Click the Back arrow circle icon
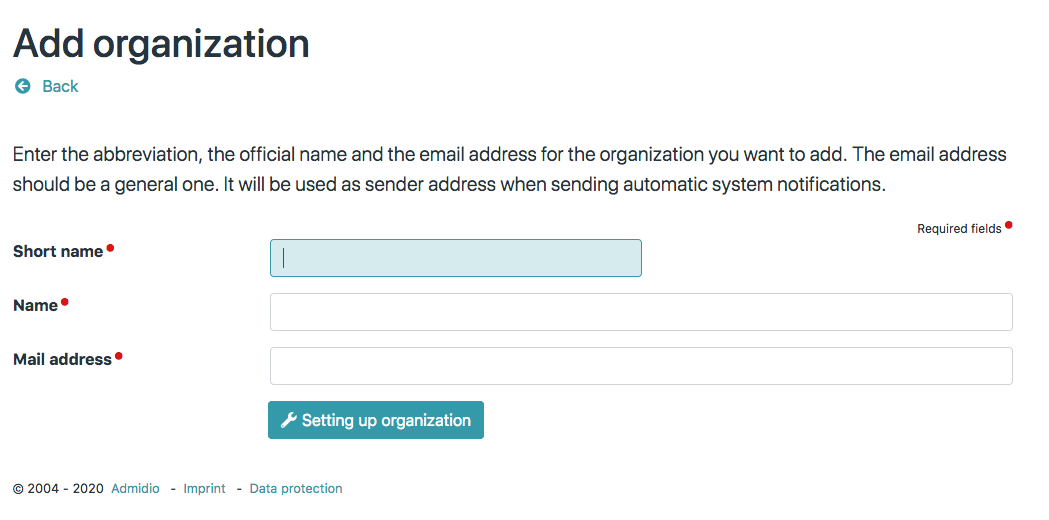This screenshot has width=1049, height=520. tap(22, 87)
